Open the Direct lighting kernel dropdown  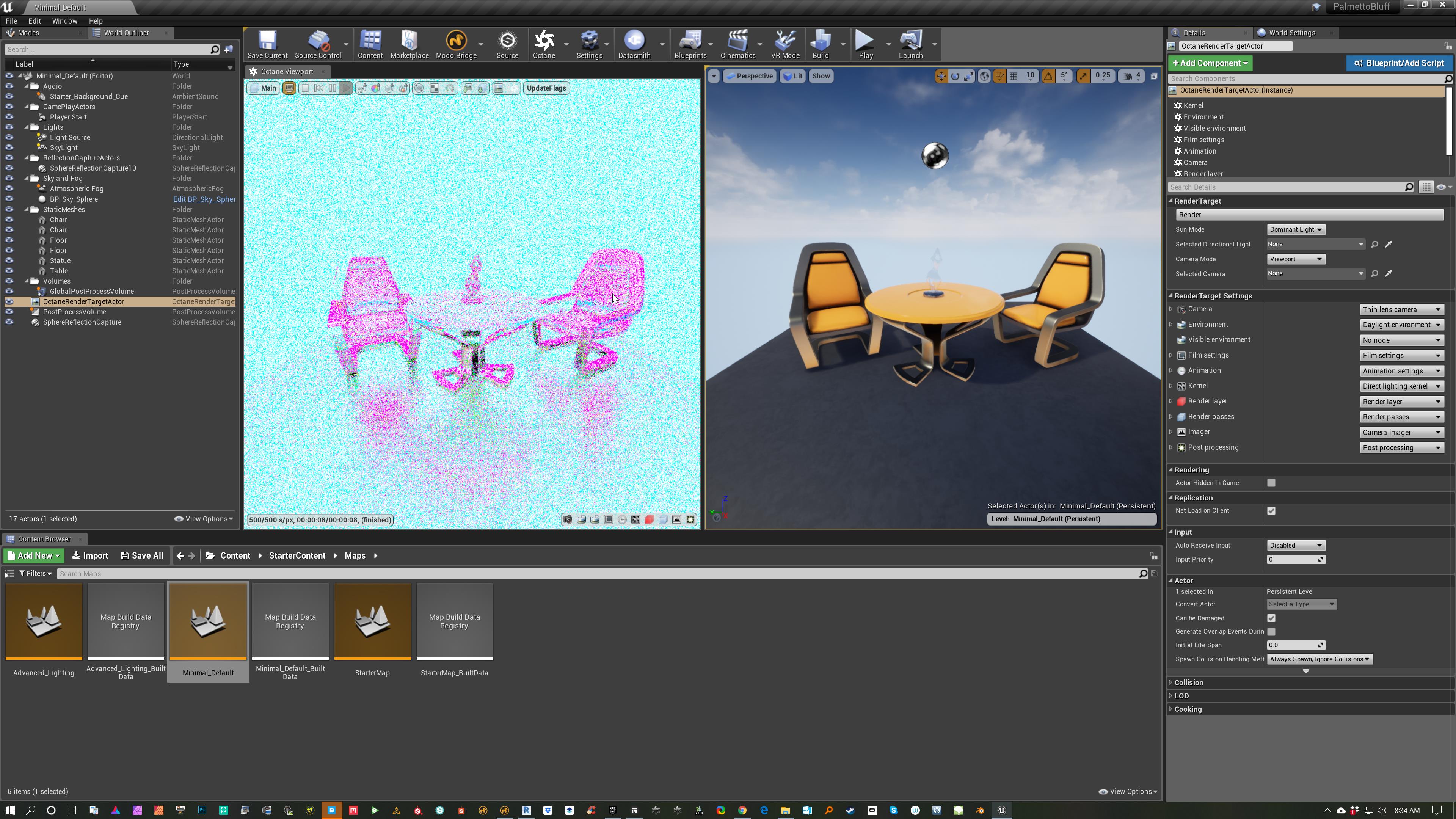point(1401,386)
